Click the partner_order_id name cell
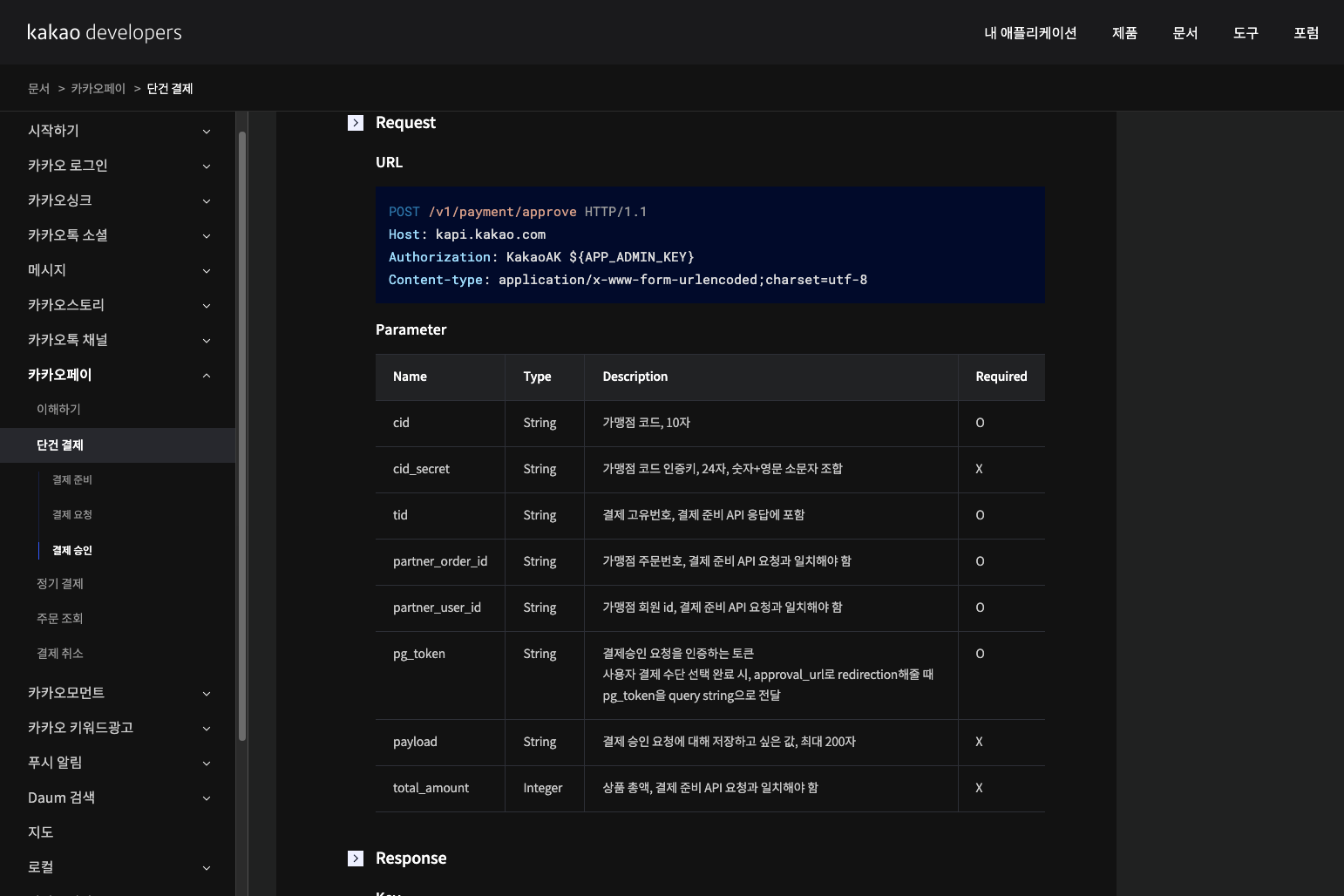Image resolution: width=1344 pixels, height=896 pixels. coord(440,562)
